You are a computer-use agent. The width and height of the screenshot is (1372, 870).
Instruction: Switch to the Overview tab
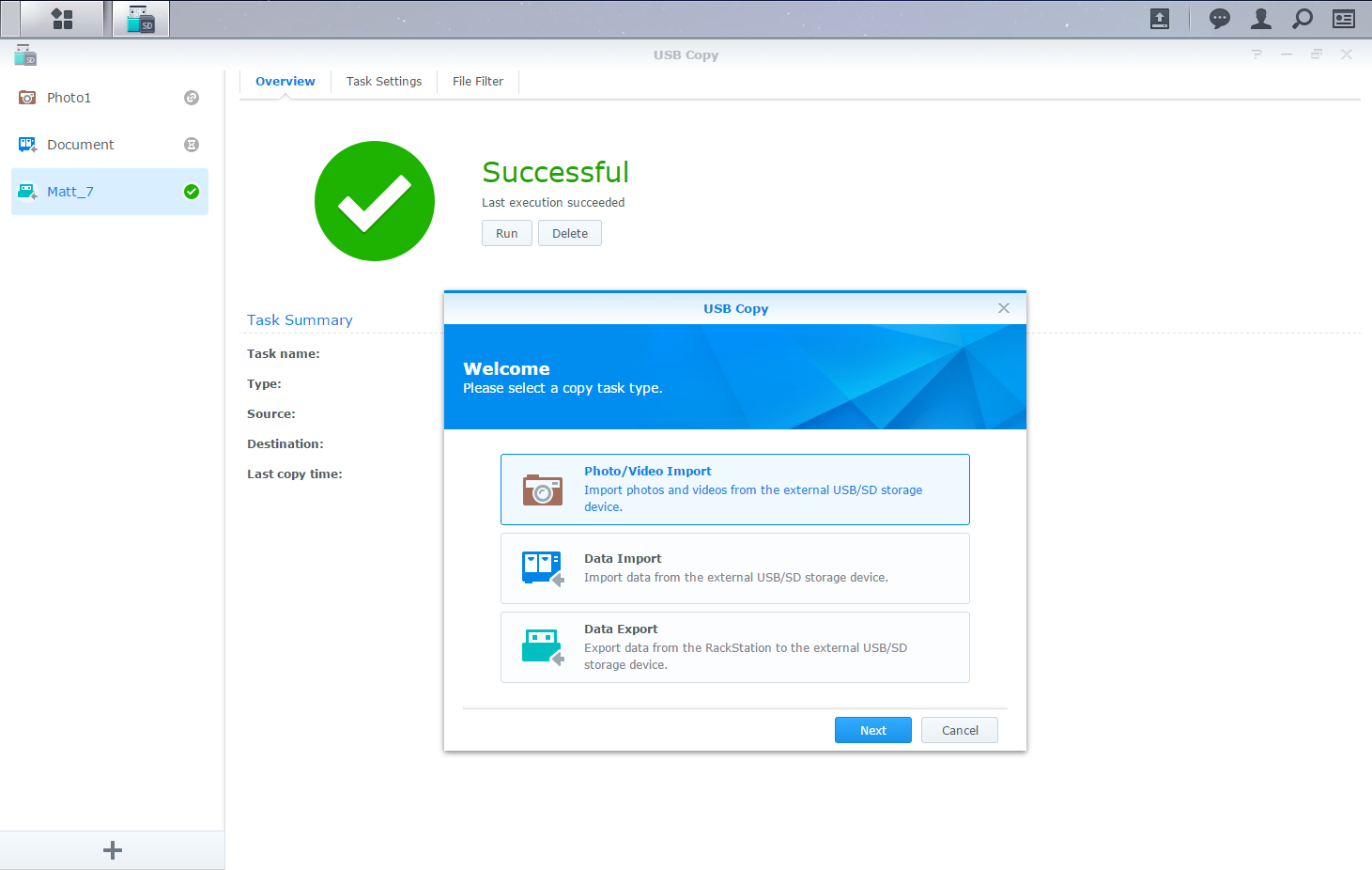click(285, 82)
